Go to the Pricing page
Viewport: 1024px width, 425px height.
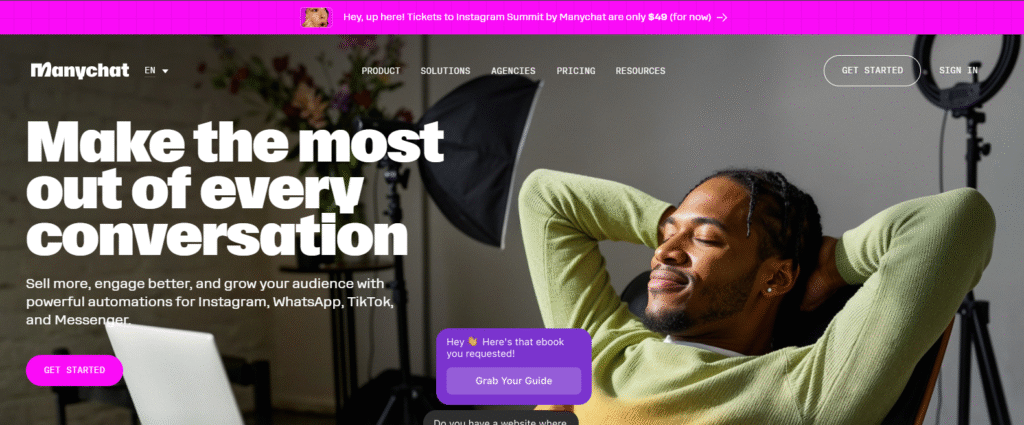point(576,71)
